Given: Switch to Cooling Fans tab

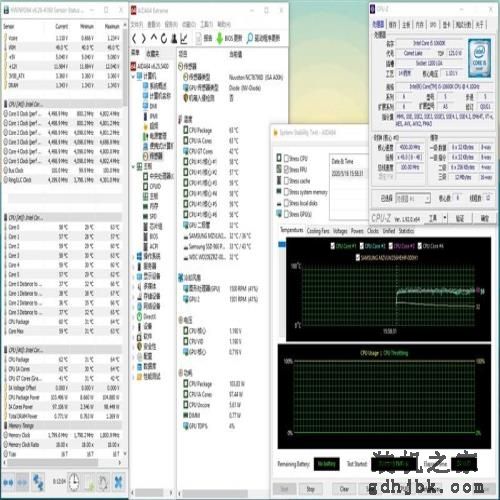Looking at the screenshot, I should [318, 231].
